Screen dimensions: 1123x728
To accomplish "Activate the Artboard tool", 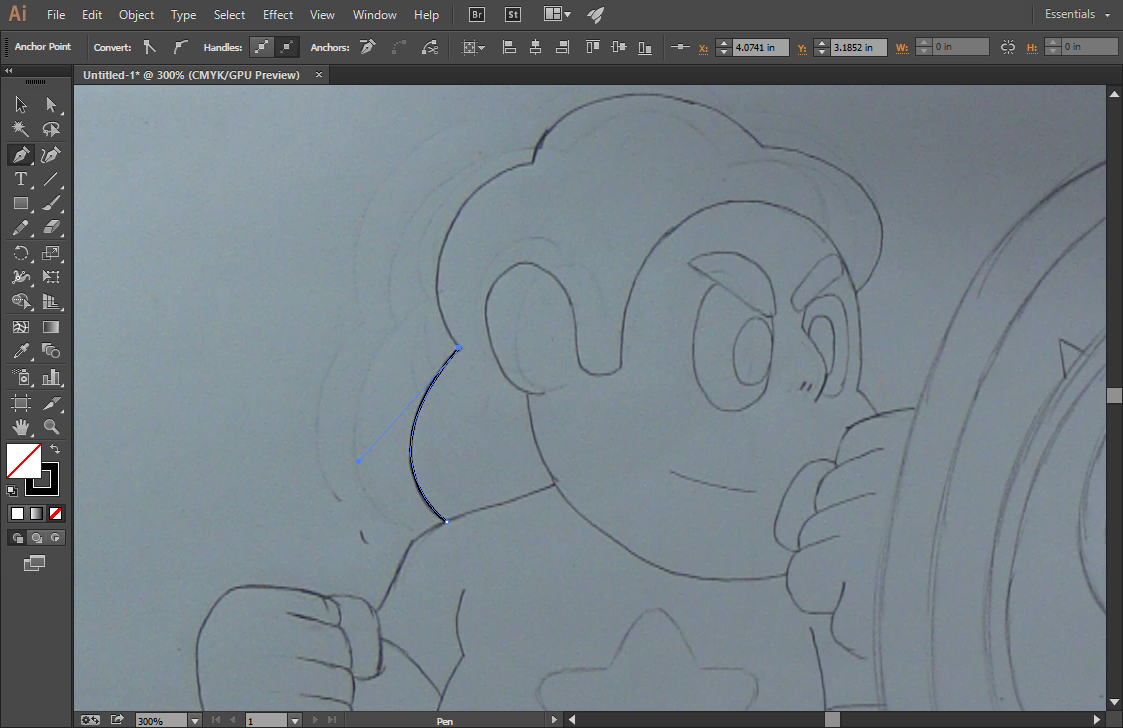I will point(21,403).
